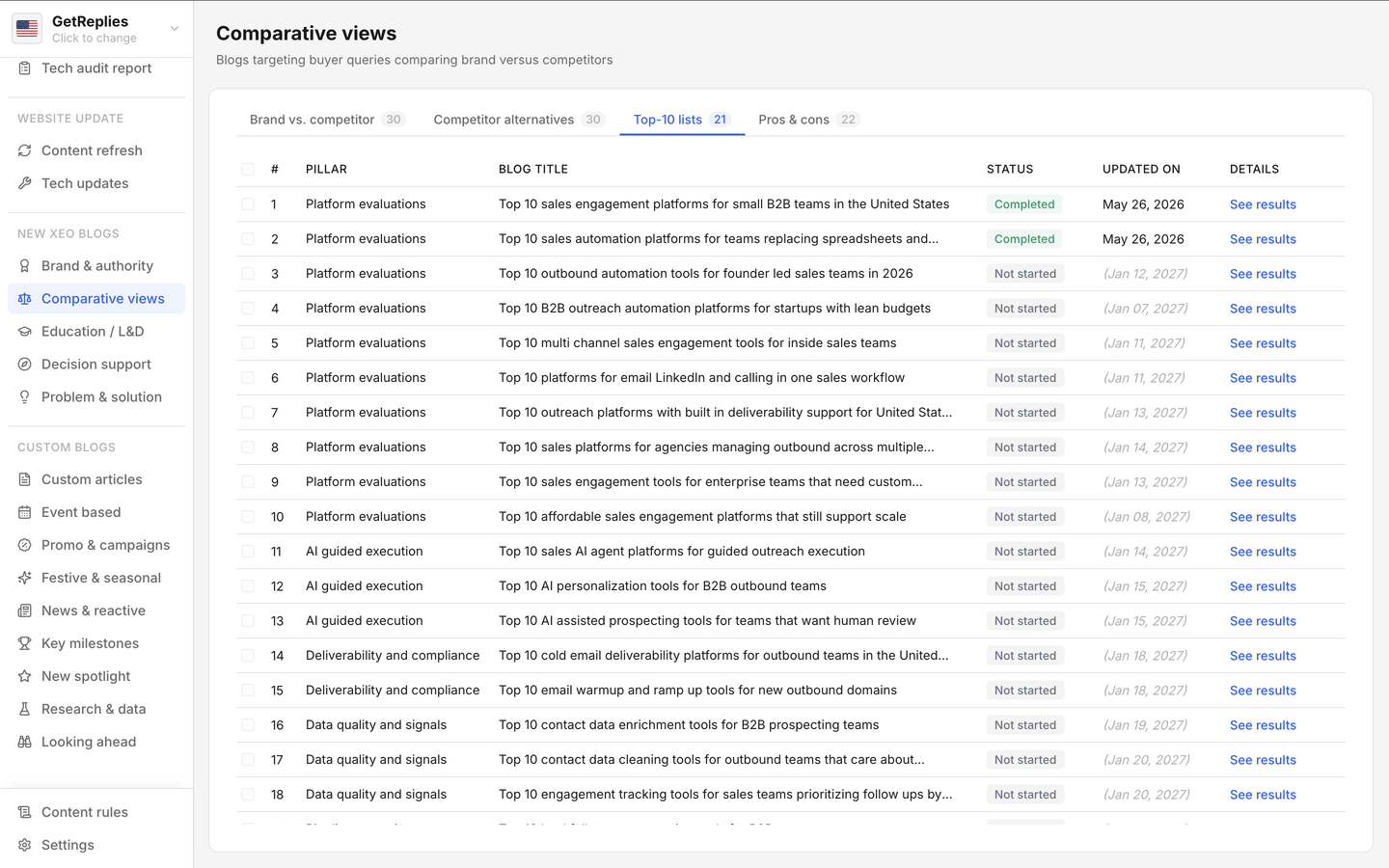Select the Top-10 lists tab
This screenshot has width=1389, height=868.
click(682, 120)
